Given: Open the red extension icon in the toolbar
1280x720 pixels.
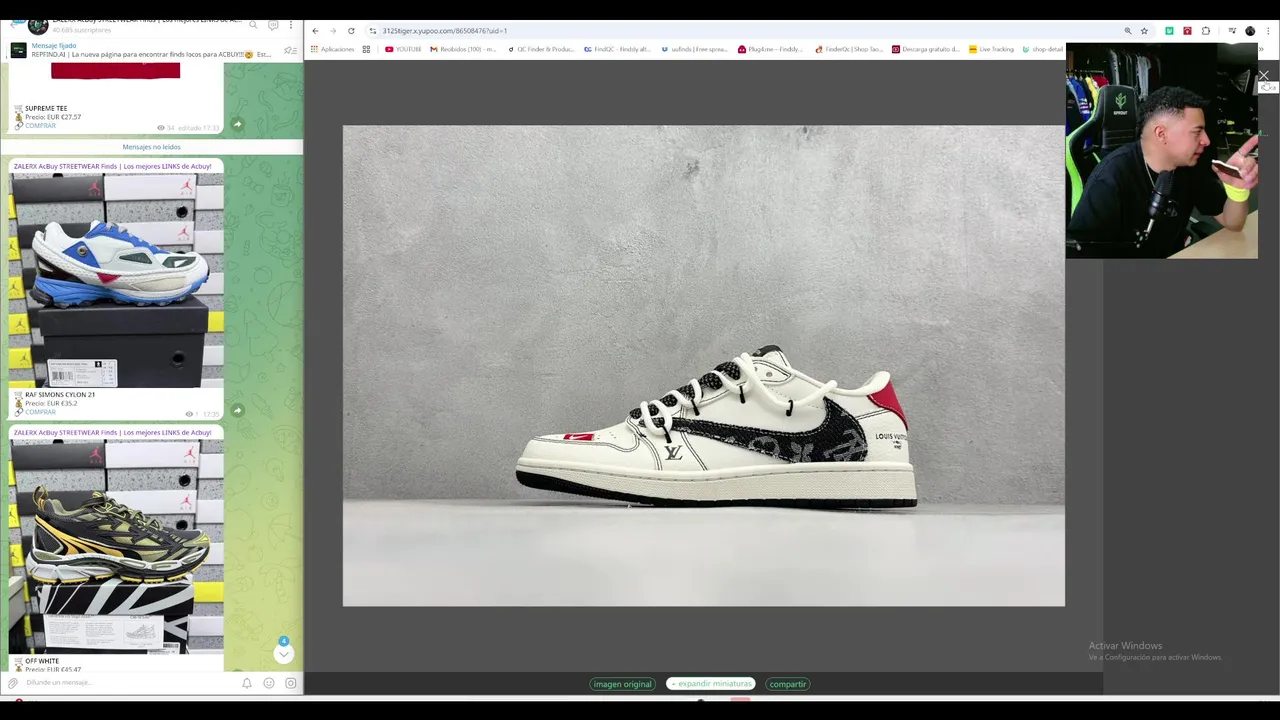Looking at the screenshot, I should pyautogui.click(x=1187, y=31).
